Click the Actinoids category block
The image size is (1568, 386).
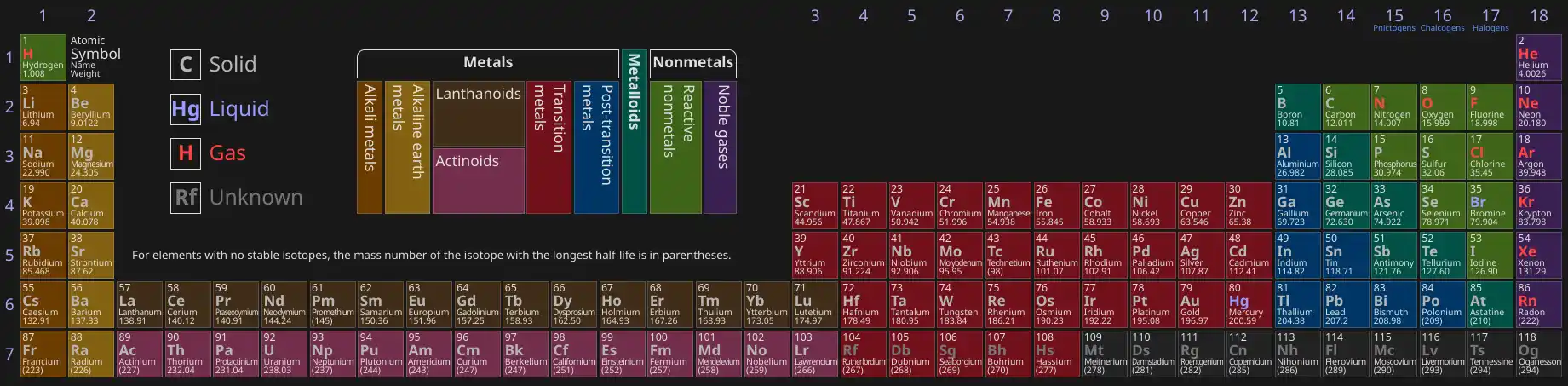point(478,181)
